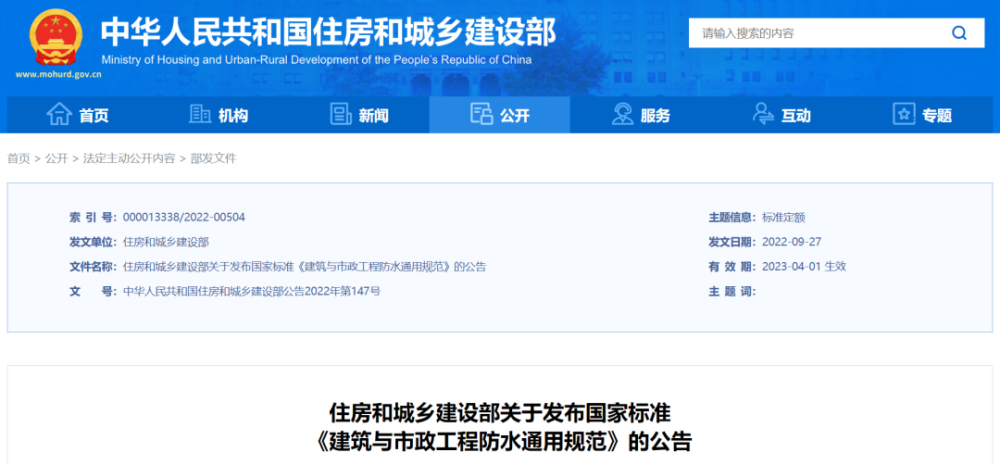1000x465 pixels.
Task: Click the 文件名称 value text
Action: pos(304,267)
